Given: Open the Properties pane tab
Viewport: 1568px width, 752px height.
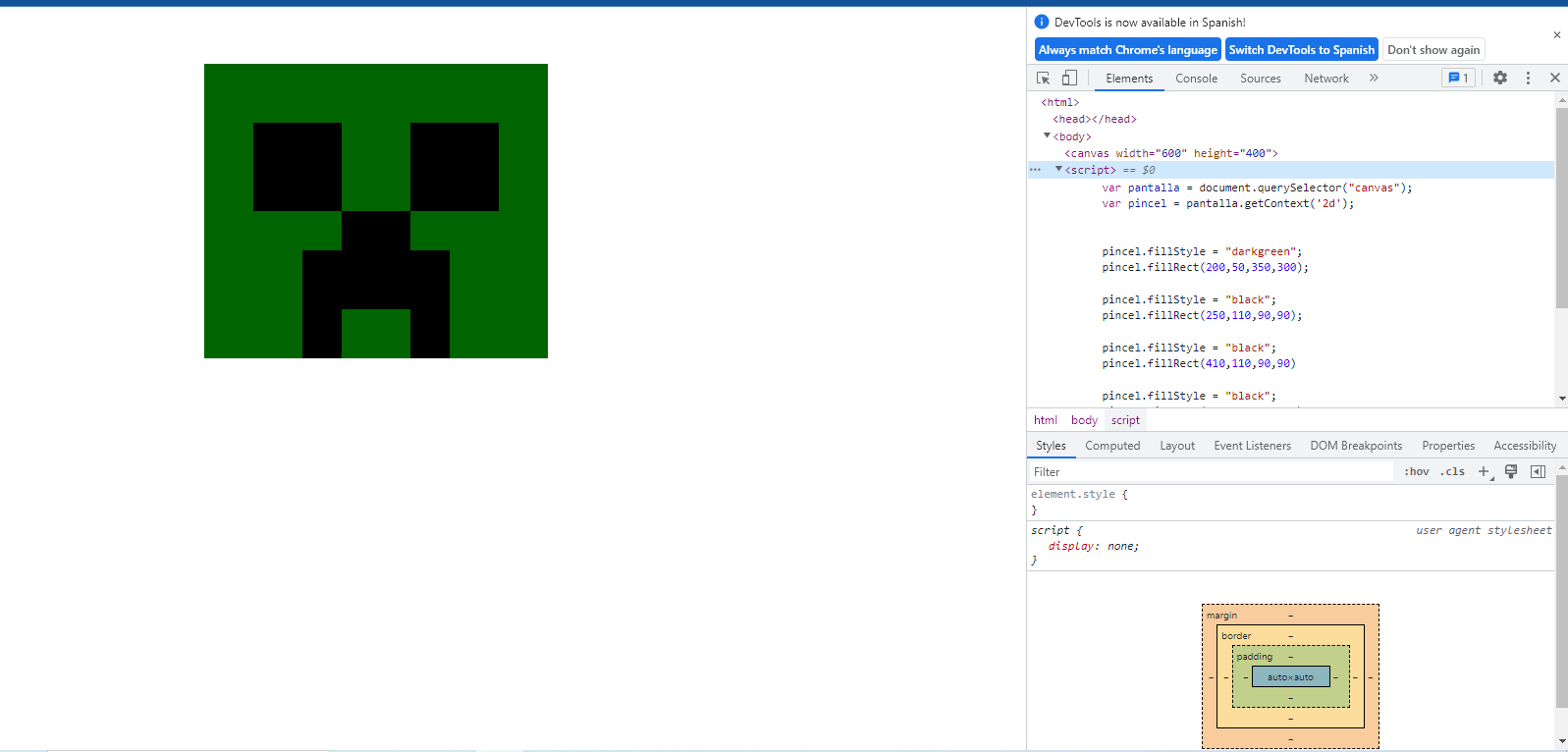Looking at the screenshot, I should coord(1448,446).
